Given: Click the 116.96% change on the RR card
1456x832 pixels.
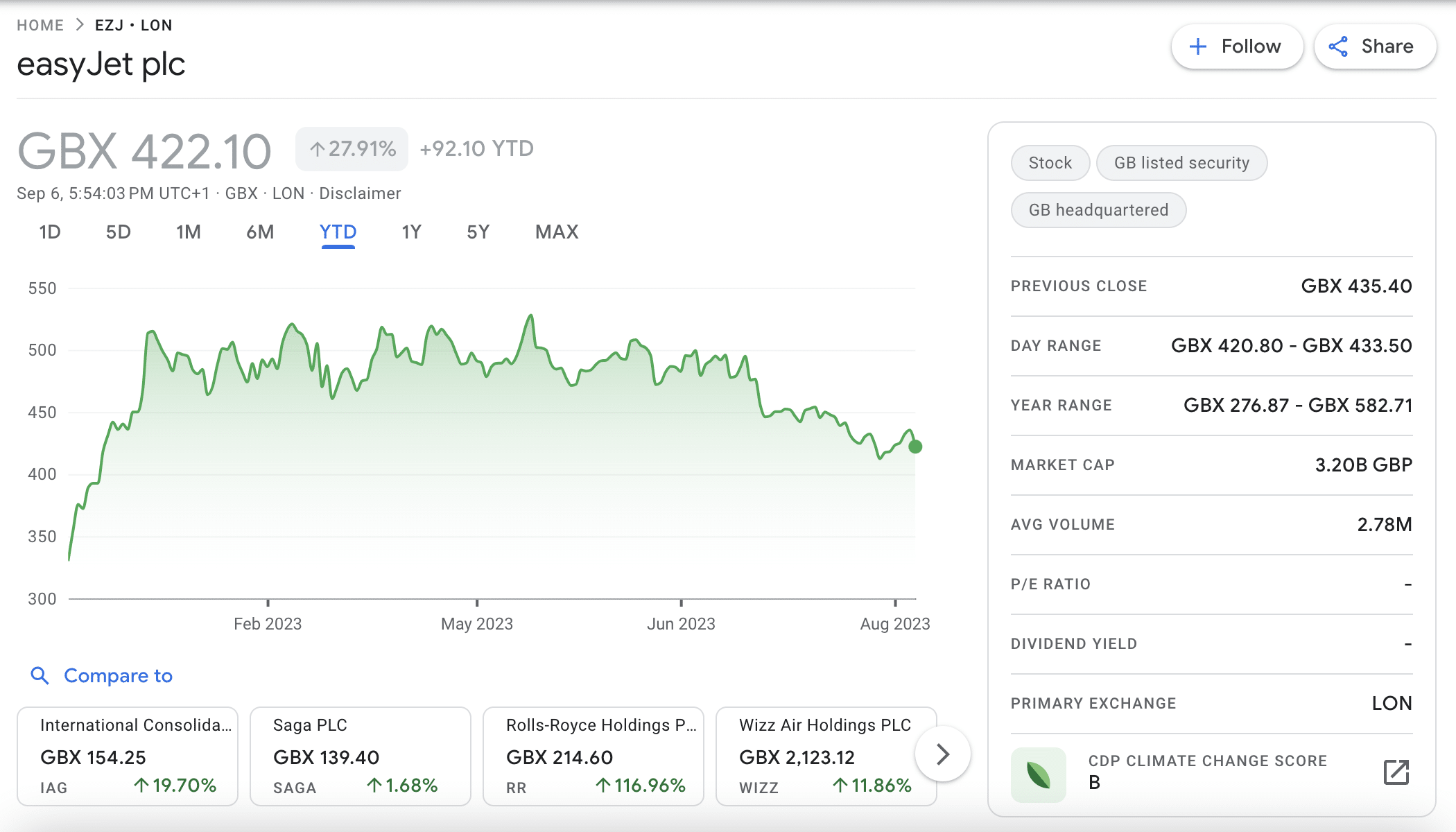Looking at the screenshot, I should [641, 785].
